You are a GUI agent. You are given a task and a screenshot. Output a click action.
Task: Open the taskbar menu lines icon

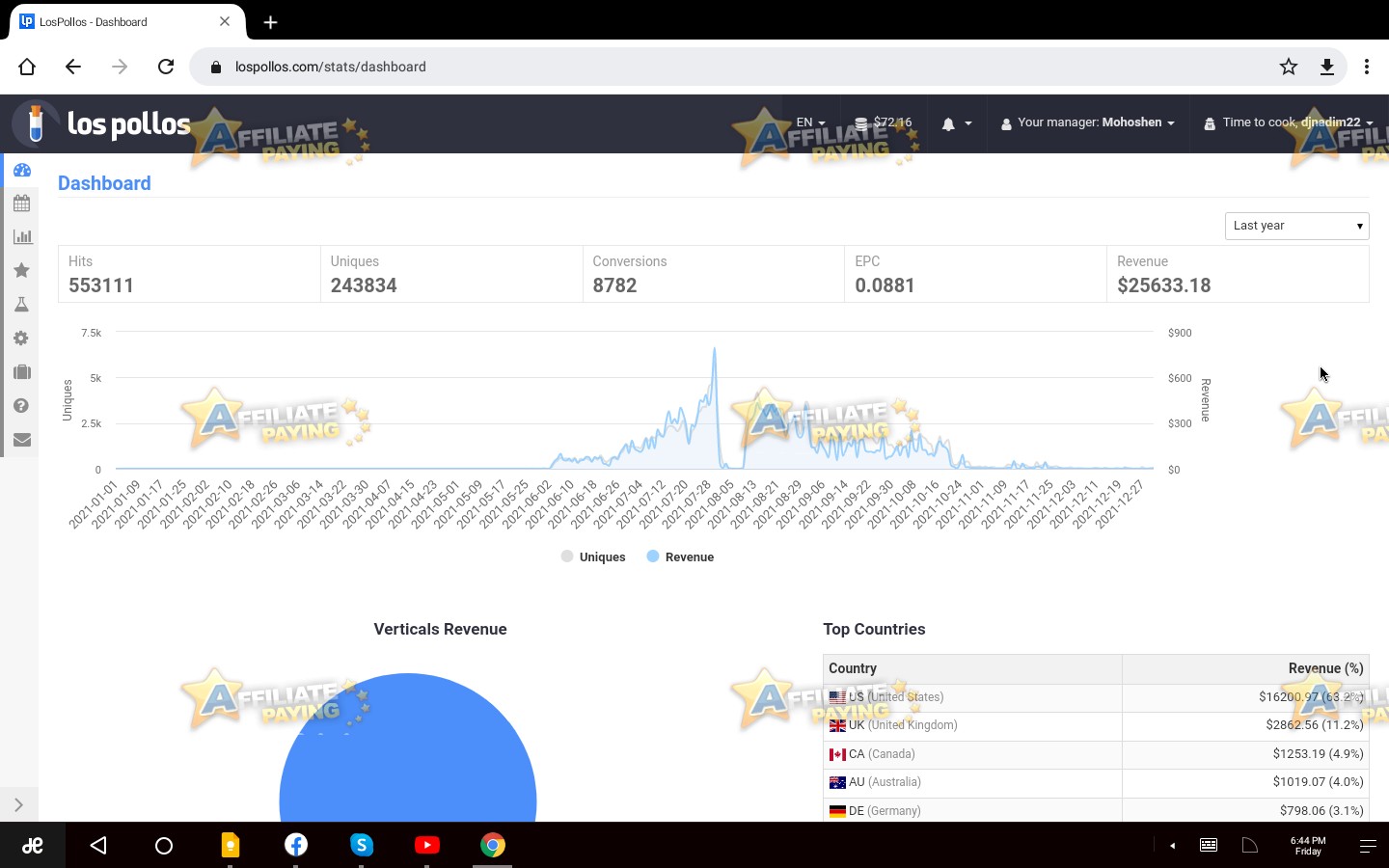pos(1368,846)
